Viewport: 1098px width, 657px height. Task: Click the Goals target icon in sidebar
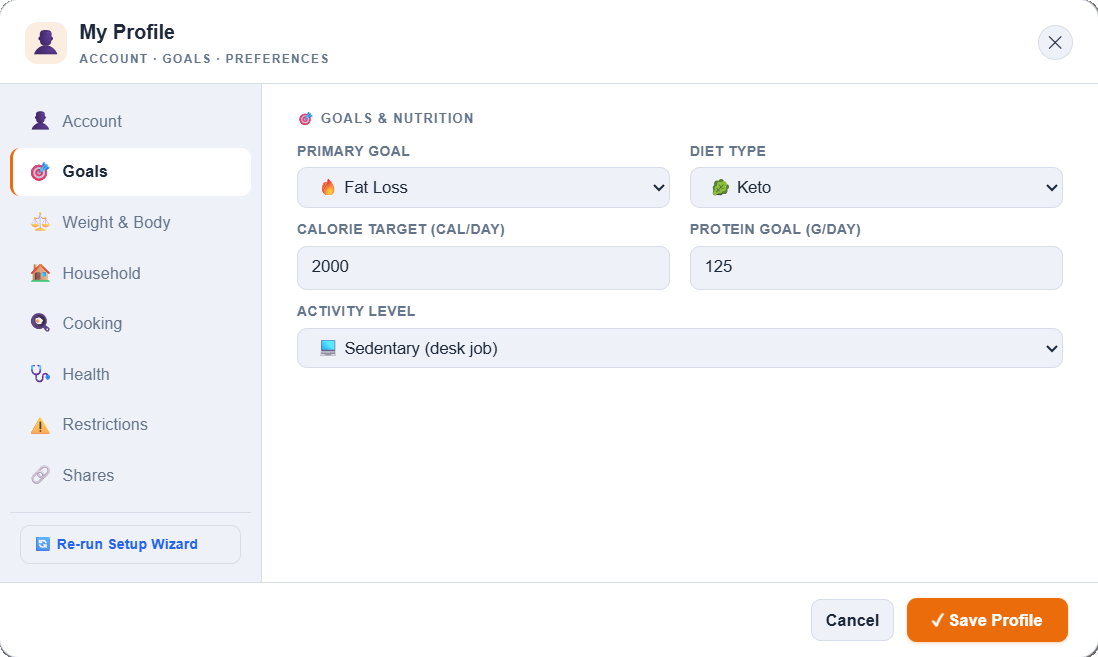(x=40, y=172)
